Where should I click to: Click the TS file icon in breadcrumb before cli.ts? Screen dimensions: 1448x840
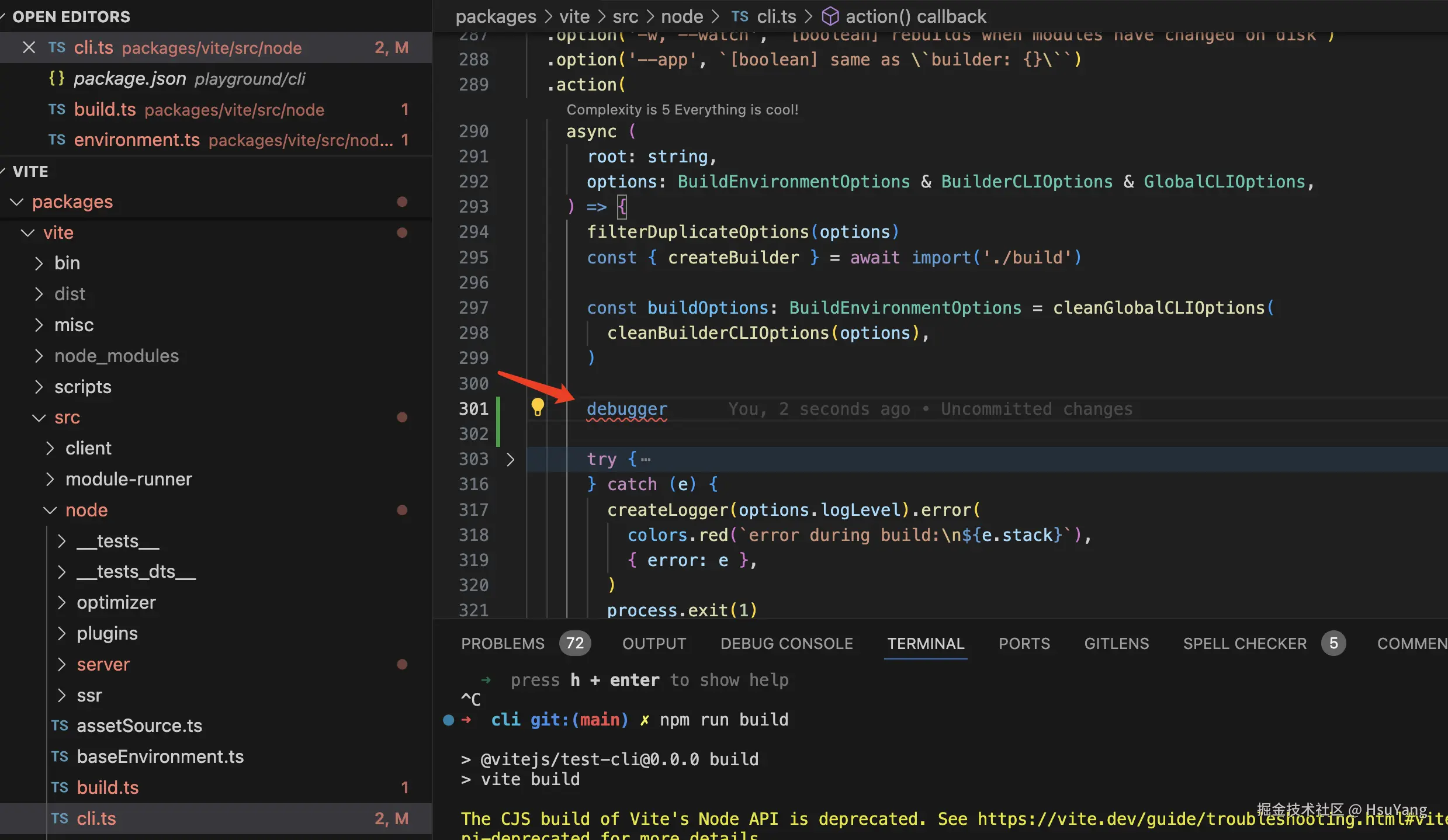739,16
